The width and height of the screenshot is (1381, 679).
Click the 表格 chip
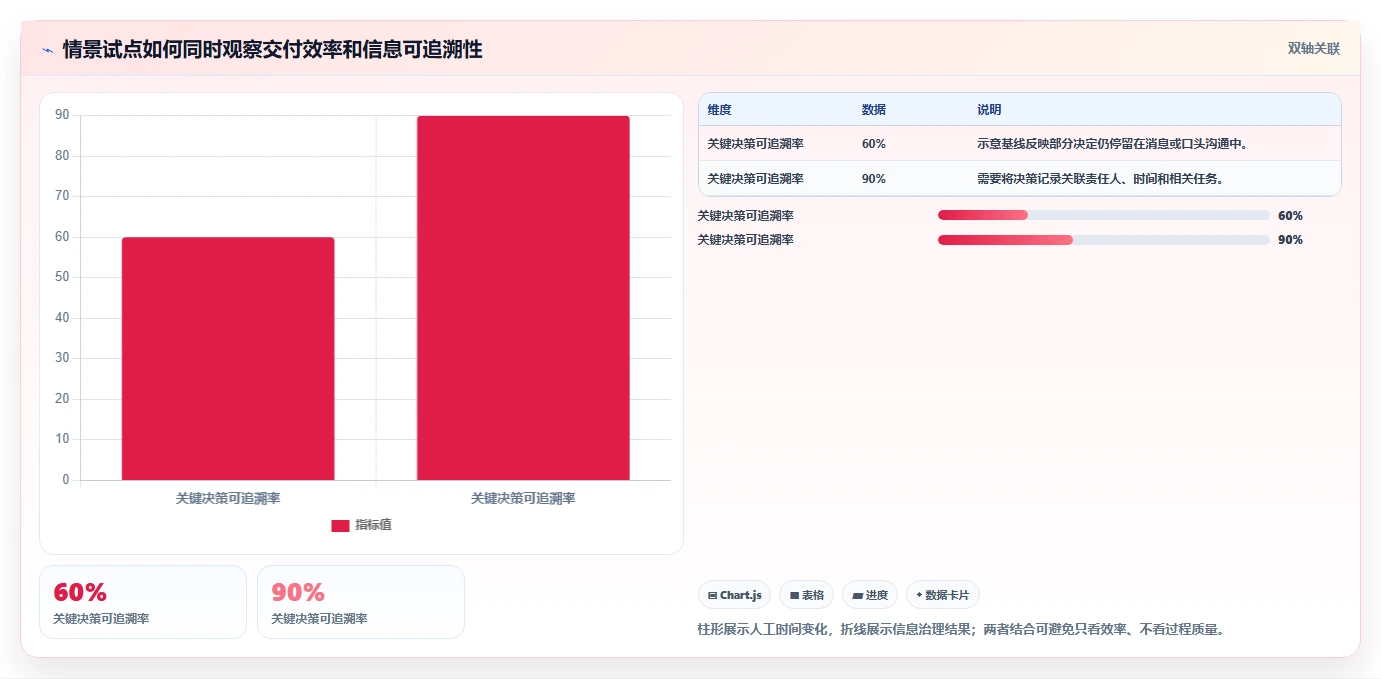pos(806,595)
